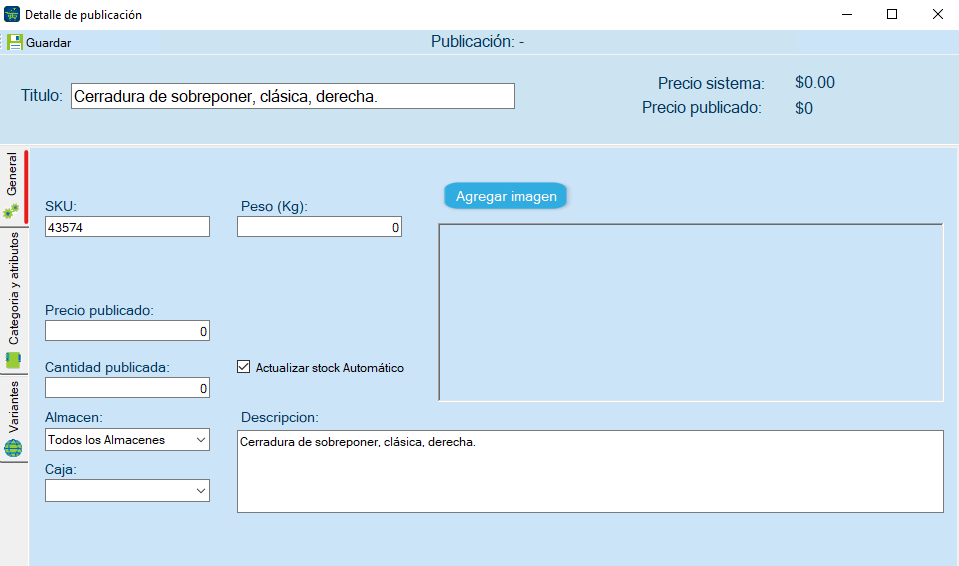
Task: Click the Caja label
Action: tap(61, 469)
